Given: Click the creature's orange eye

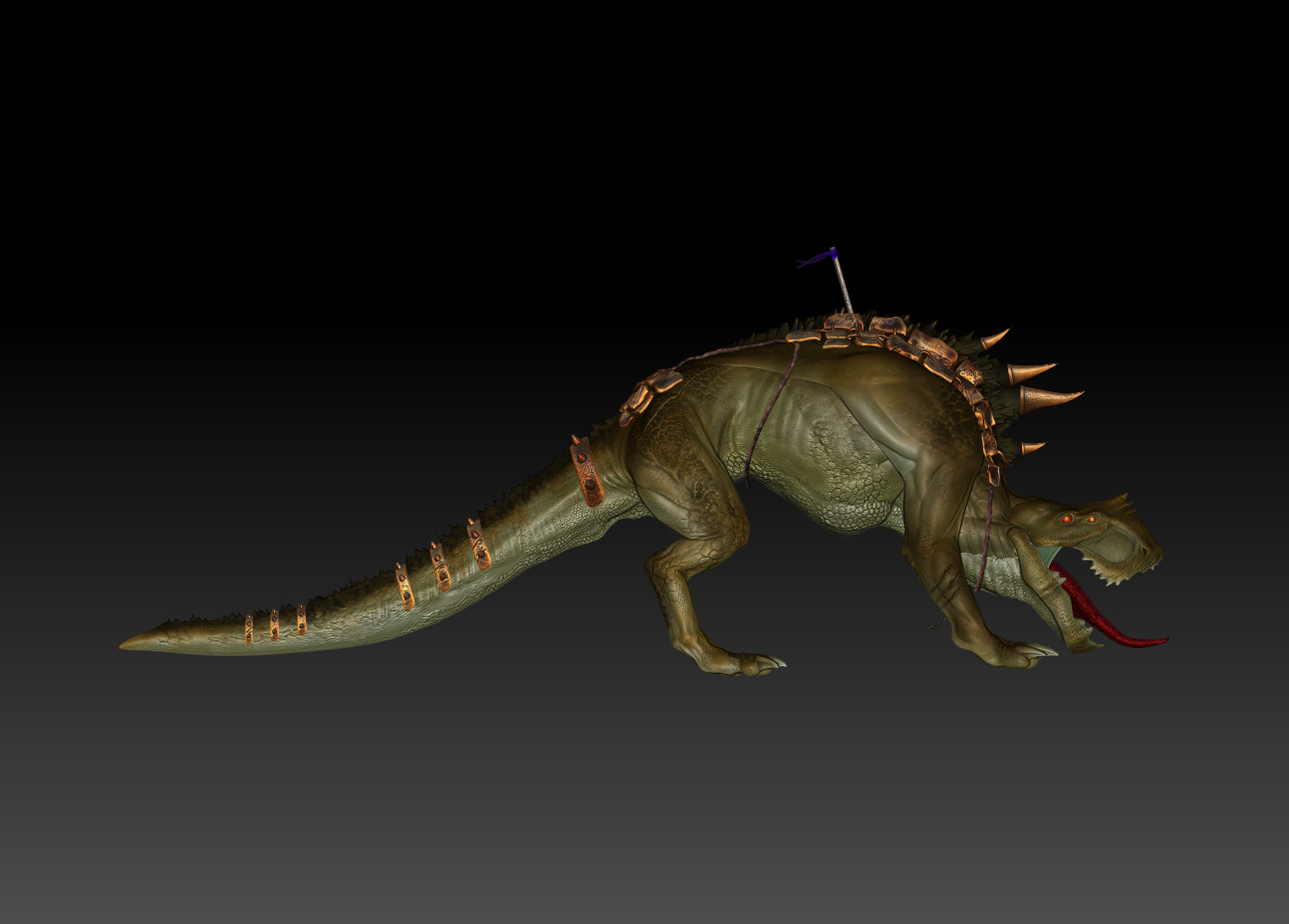Looking at the screenshot, I should point(1068,519).
